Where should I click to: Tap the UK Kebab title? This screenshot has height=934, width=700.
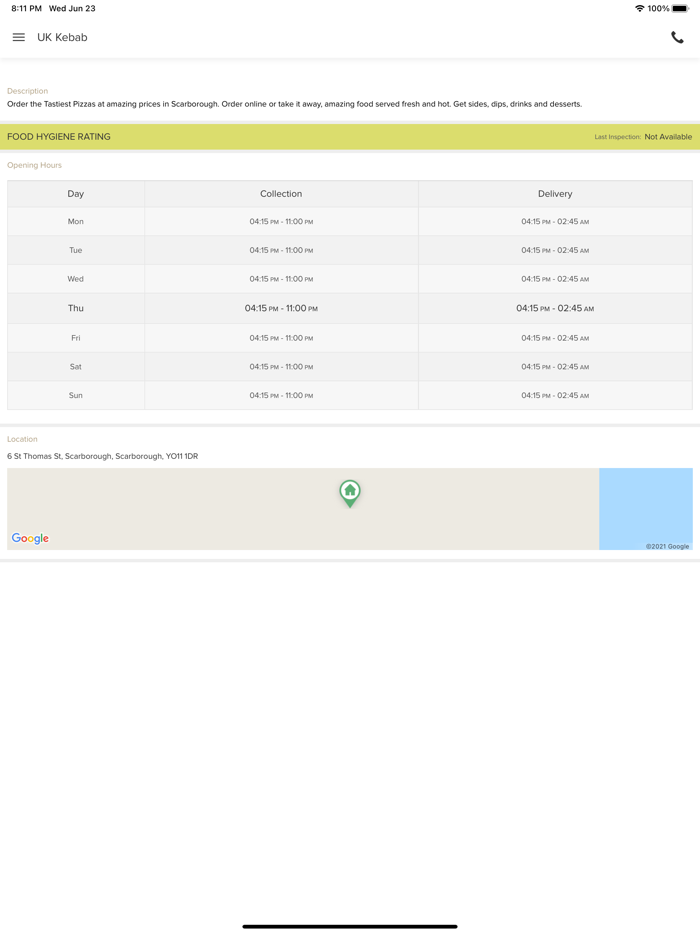[x=62, y=37]
